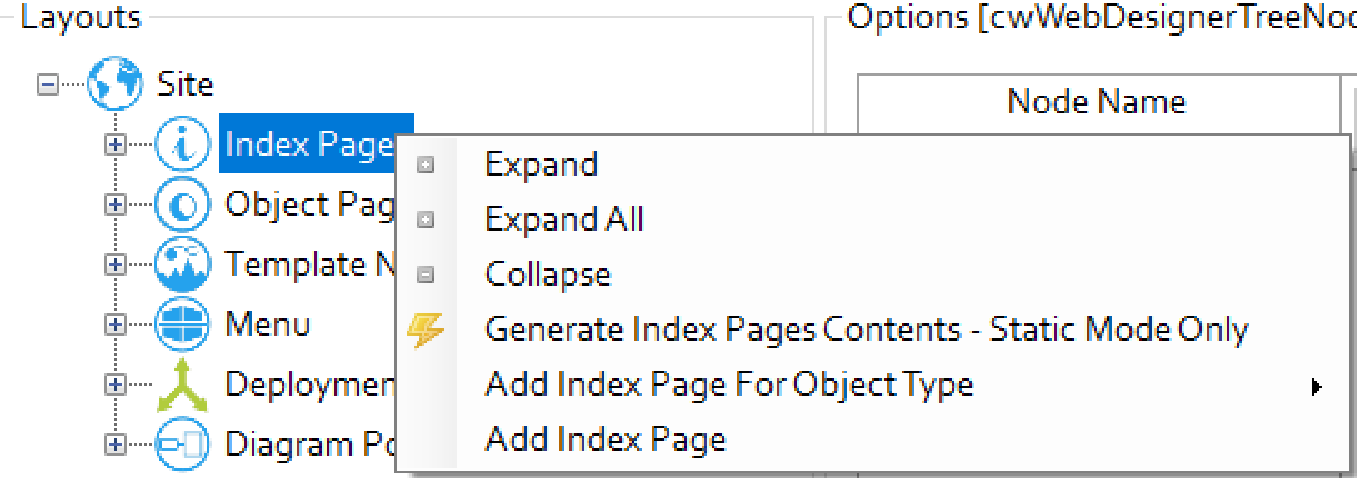Choose Expand All from context menu
1357x478 pixels.
coord(564,219)
